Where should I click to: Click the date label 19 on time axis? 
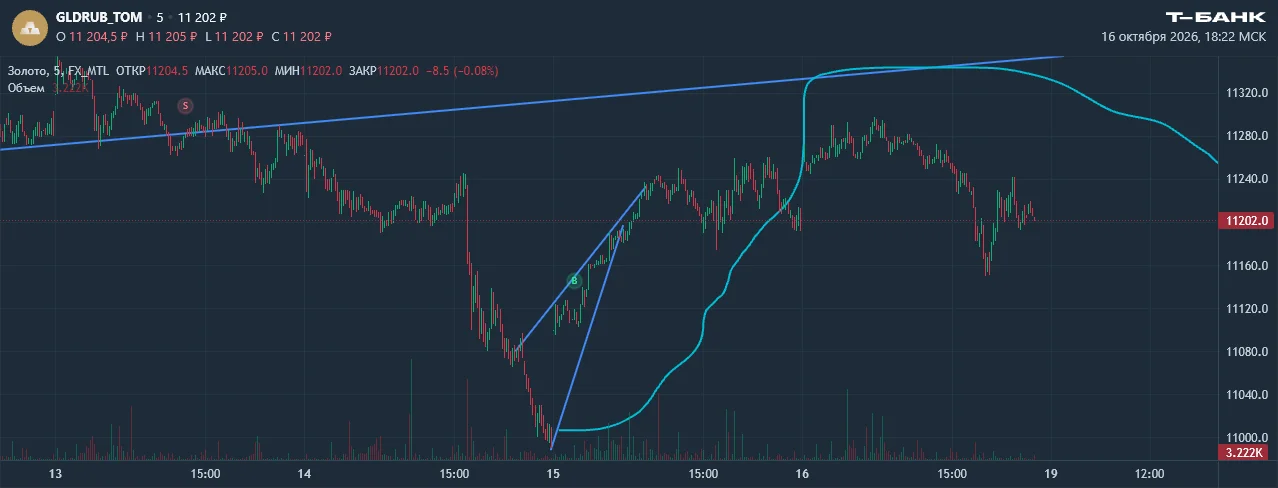click(1050, 473)
